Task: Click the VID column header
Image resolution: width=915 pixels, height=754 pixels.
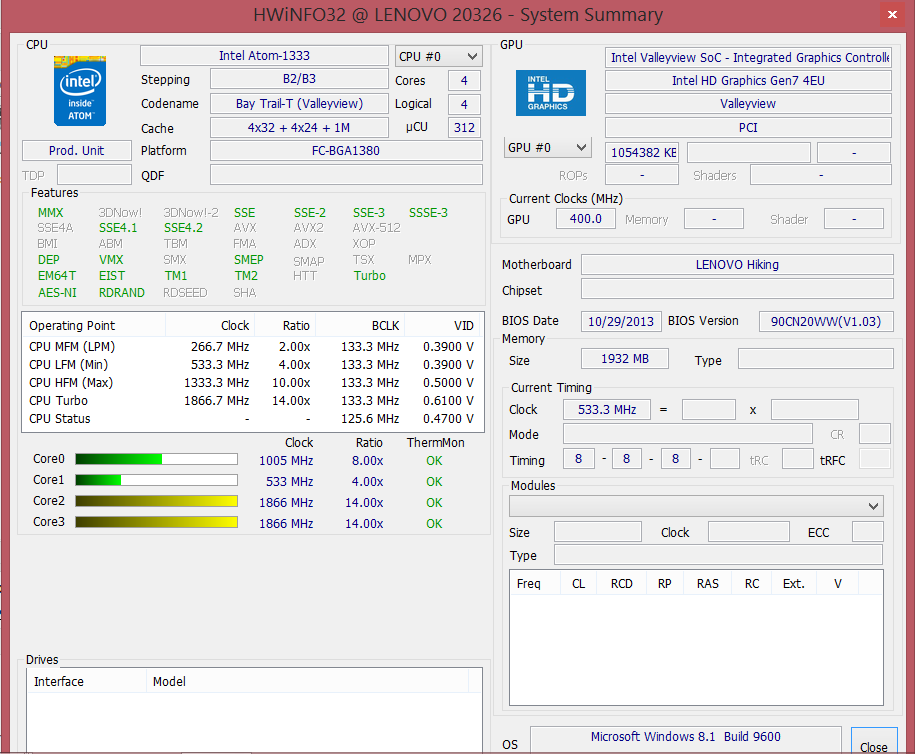Action: [x=442, y=326]
